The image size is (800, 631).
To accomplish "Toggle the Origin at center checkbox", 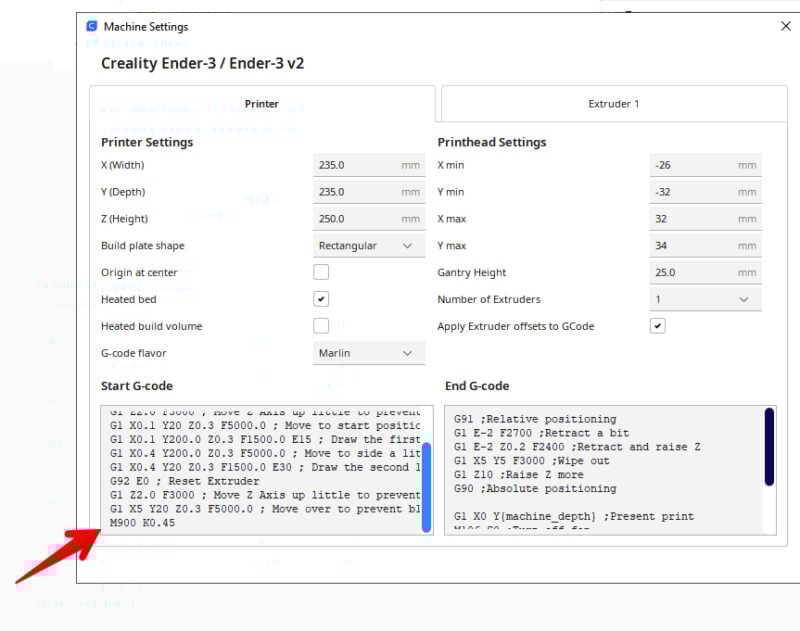I will pos(321,272).
